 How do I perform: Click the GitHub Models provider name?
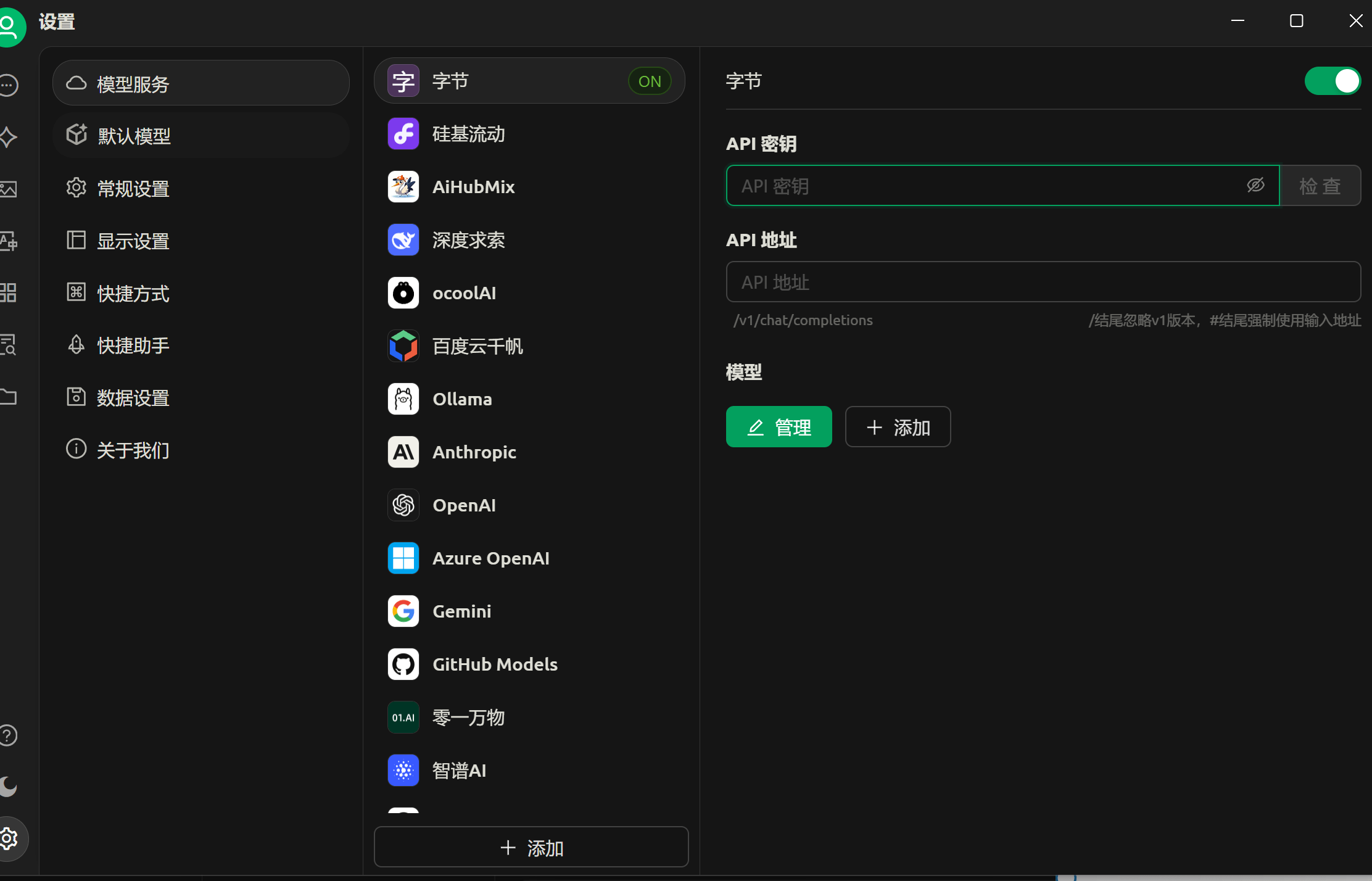[495, 664]
